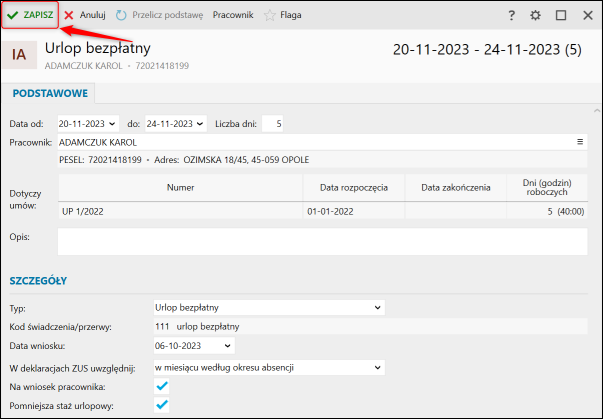Click the Numer column header
Screen dimensions: 603x419
coord(180,188)
